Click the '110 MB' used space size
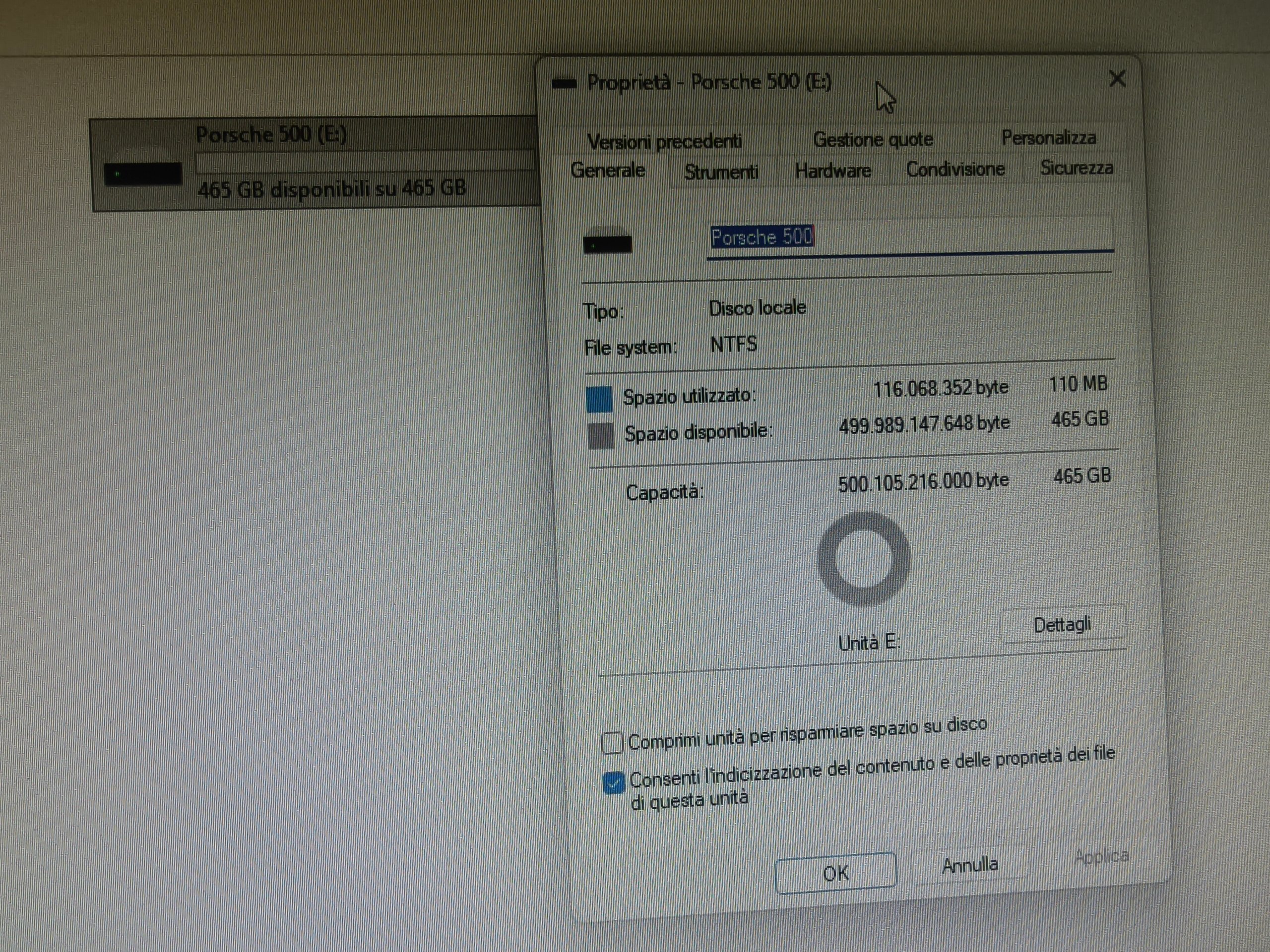The height and width of the screenshot is (952, 1270). pyautogui.click(x=1078, y=384)
